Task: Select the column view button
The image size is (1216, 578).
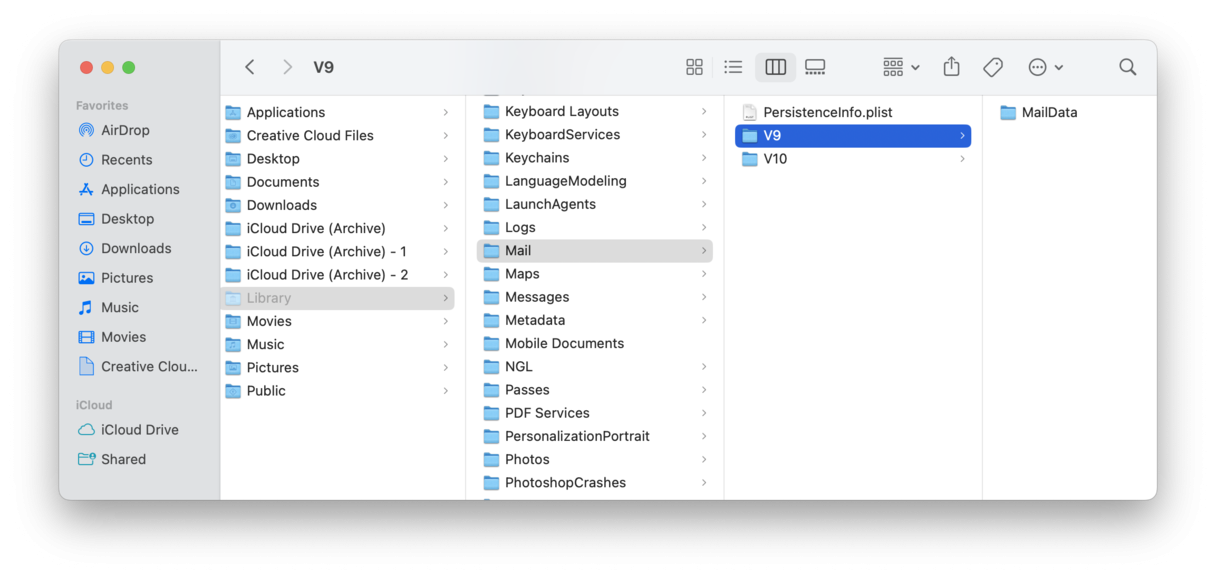Action: [x=775, y=67]
